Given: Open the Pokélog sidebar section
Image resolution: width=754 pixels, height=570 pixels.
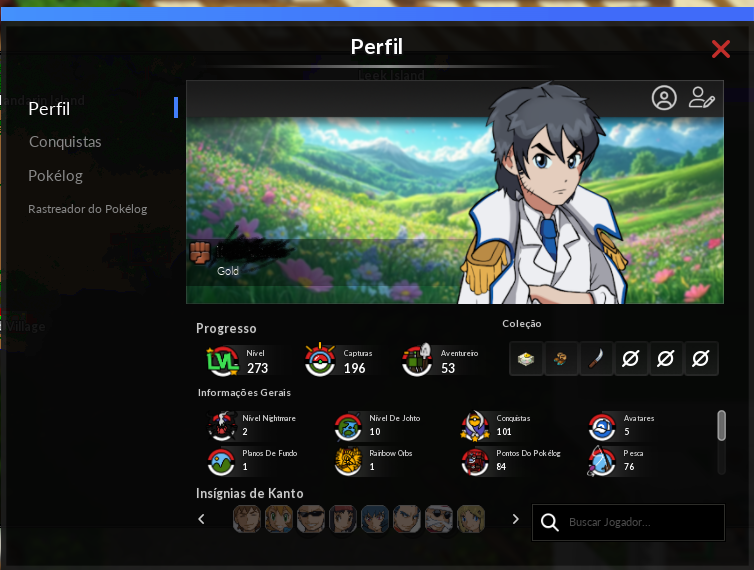Looking at the screenshot, I should tap(55, 176).
